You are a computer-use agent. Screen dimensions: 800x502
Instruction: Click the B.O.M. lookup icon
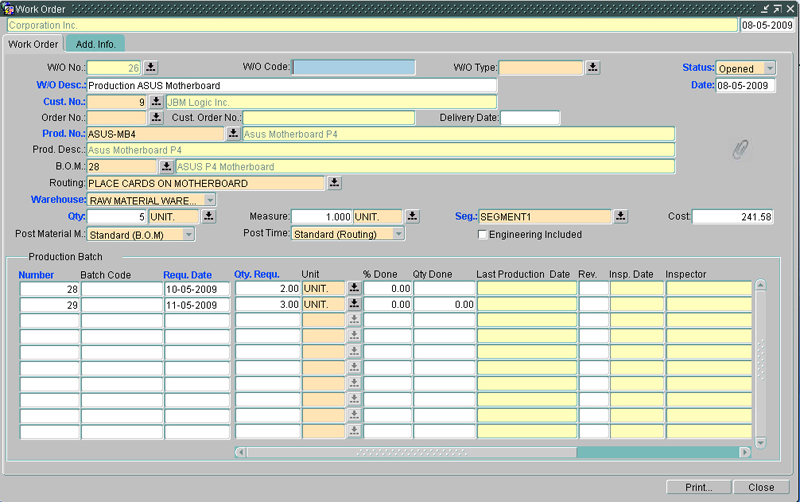[x=166, y=167]
